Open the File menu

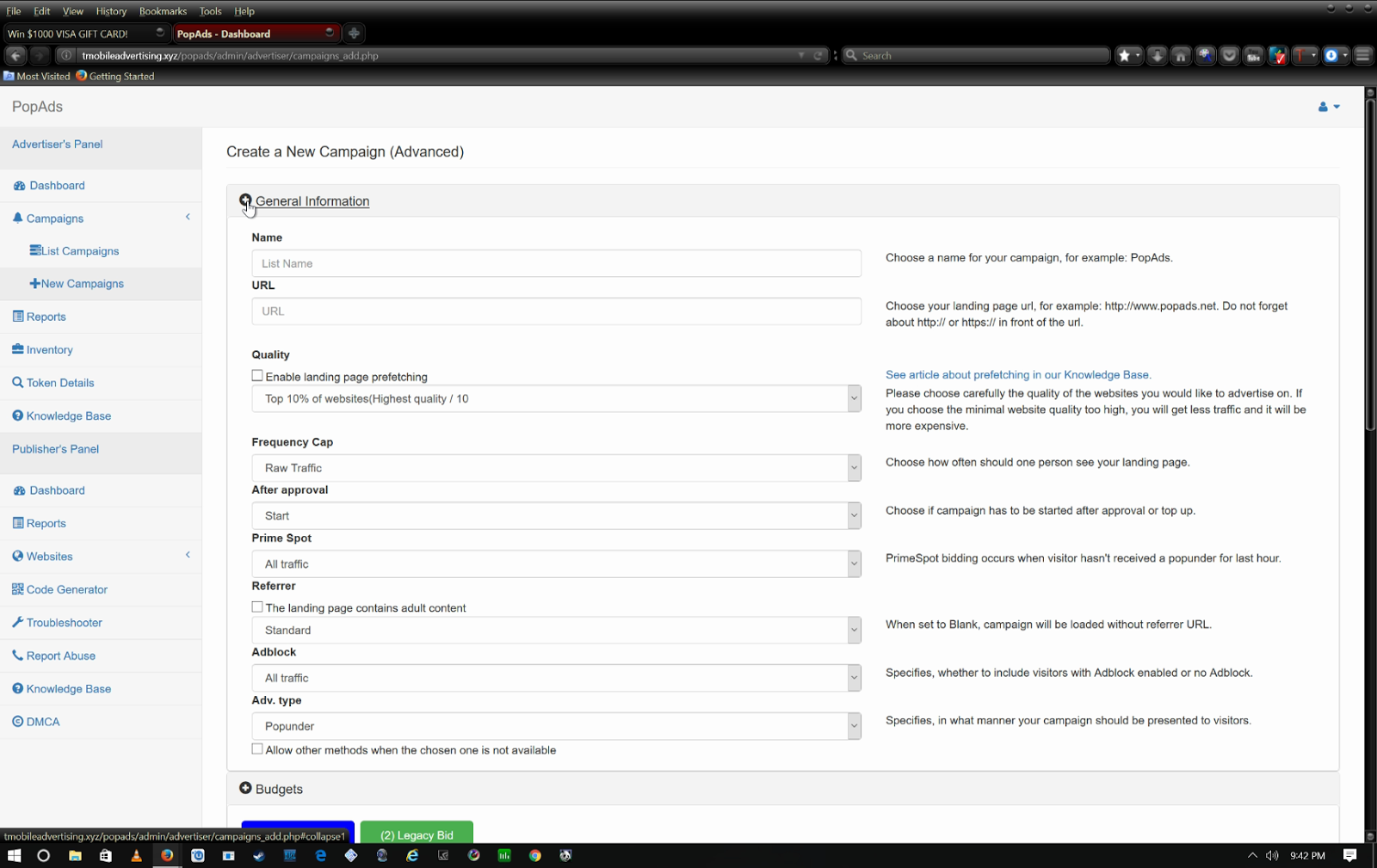pos(13,11)
